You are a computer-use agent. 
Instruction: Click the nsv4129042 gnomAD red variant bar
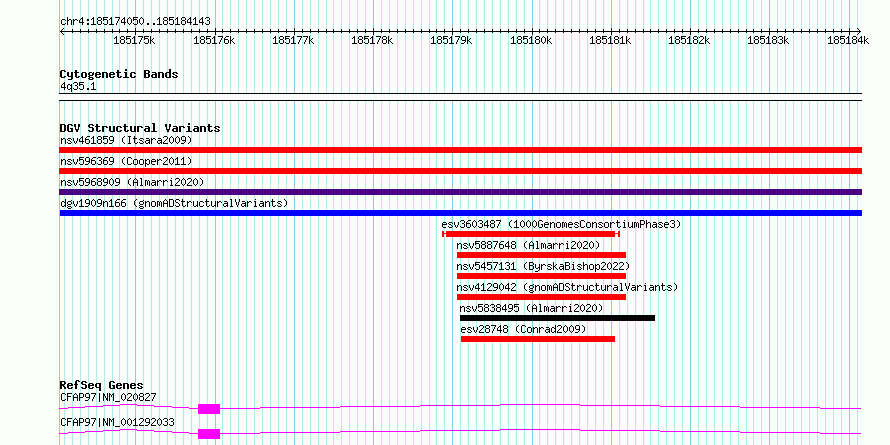[x=541, y=297]
